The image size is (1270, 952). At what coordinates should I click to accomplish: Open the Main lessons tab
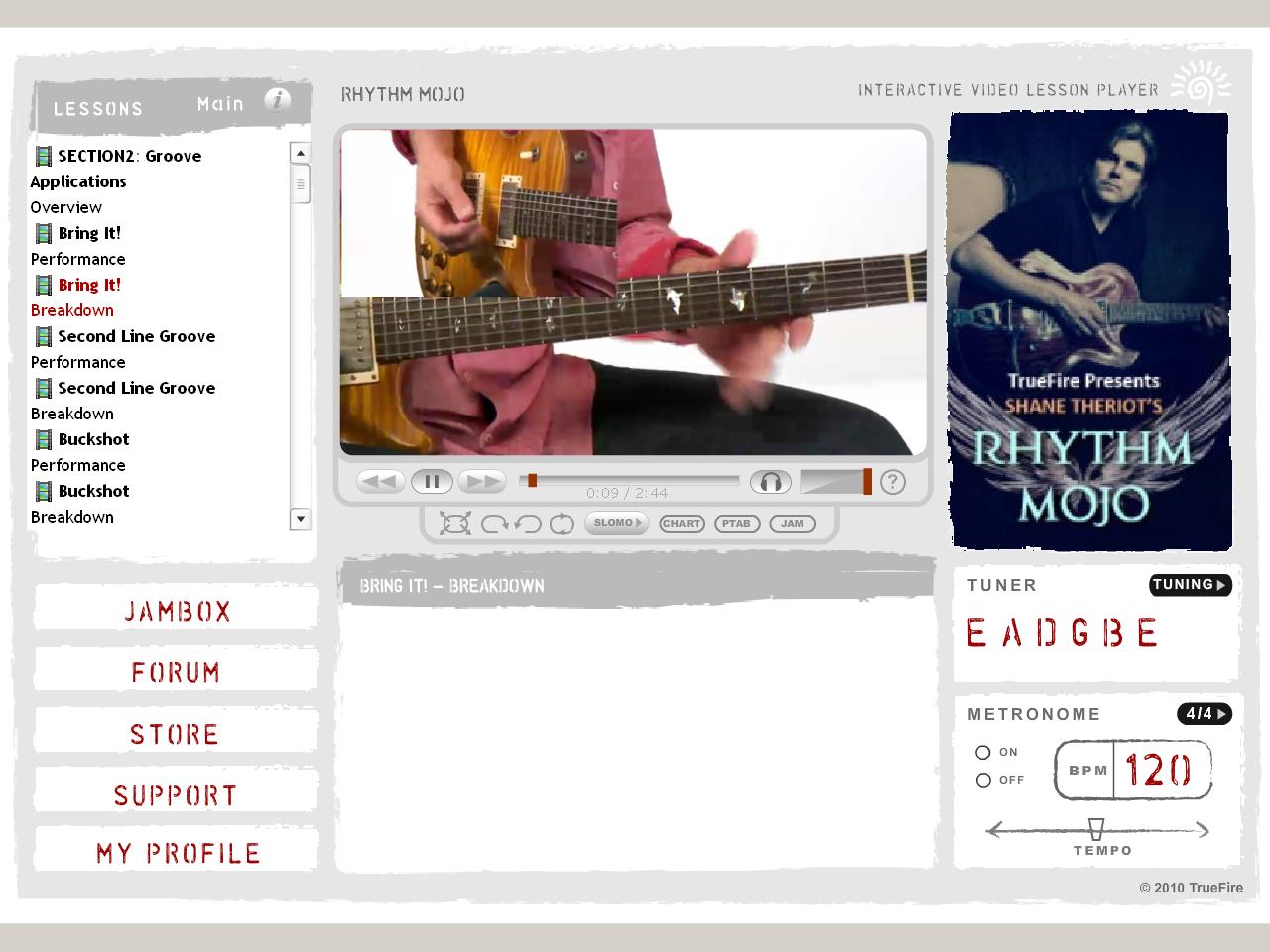tap(220, 103)
